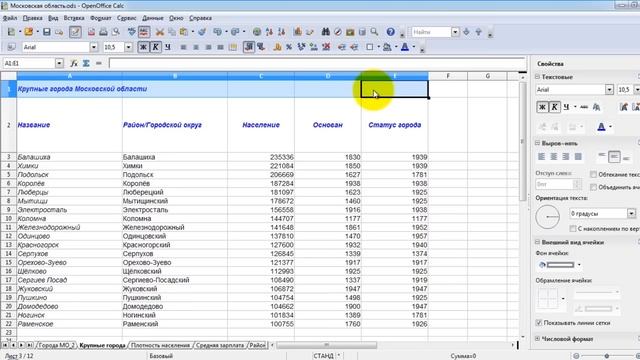Toggle Underline in the formatting toolbar

pyautogui.click(x=167, y=47)
